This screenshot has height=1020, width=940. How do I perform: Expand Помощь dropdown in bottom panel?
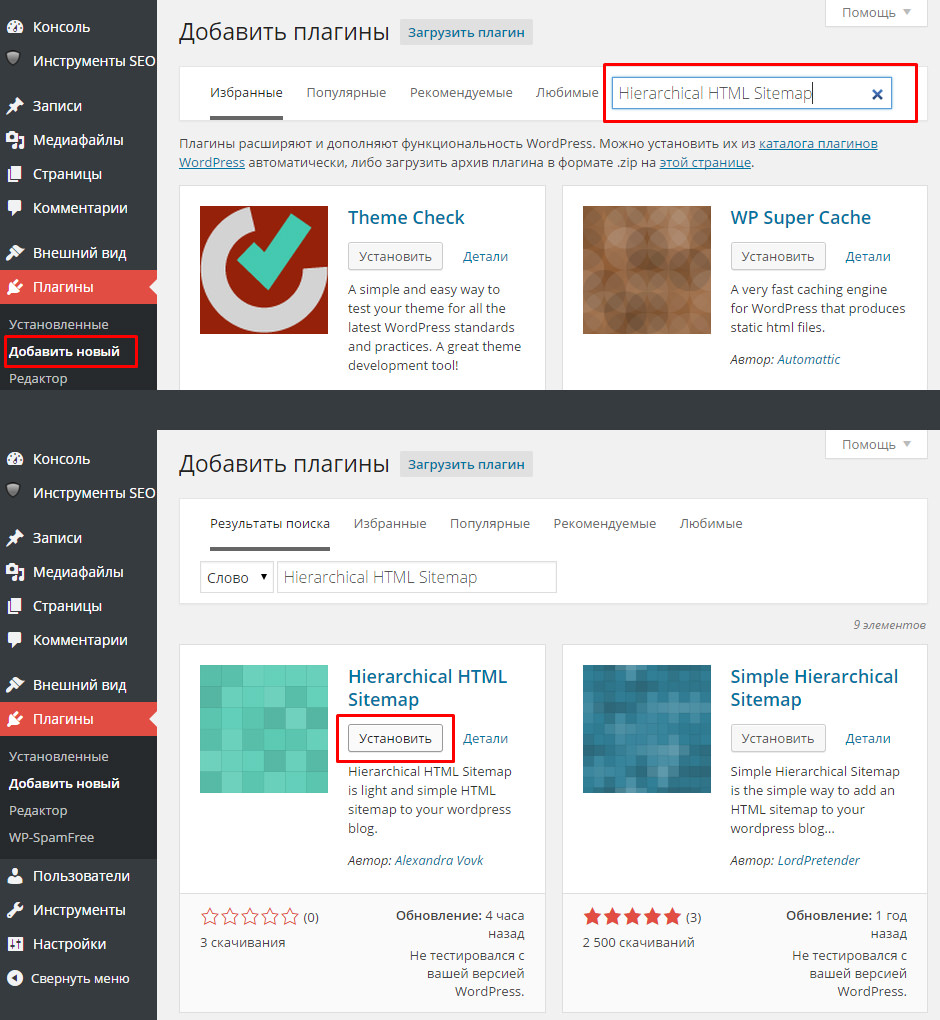876,444
